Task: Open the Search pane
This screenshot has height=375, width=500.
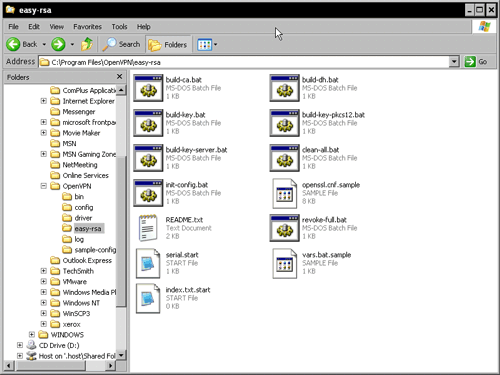Action: tap(121, 44)
